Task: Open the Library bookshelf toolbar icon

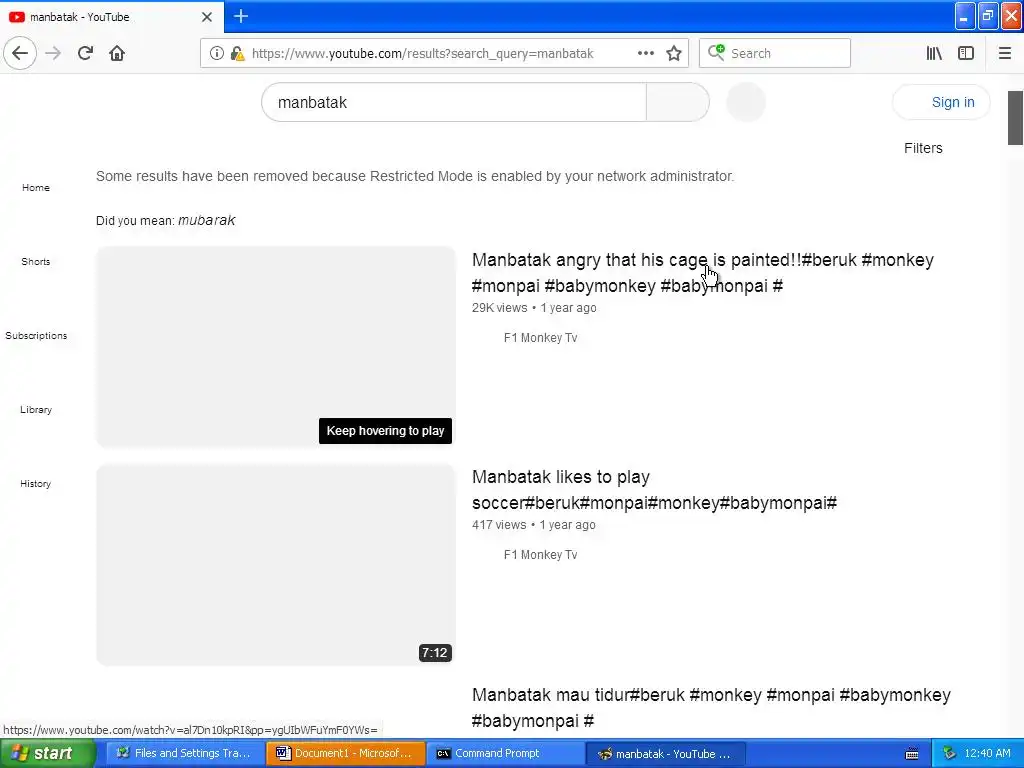Action: [934, 53]
